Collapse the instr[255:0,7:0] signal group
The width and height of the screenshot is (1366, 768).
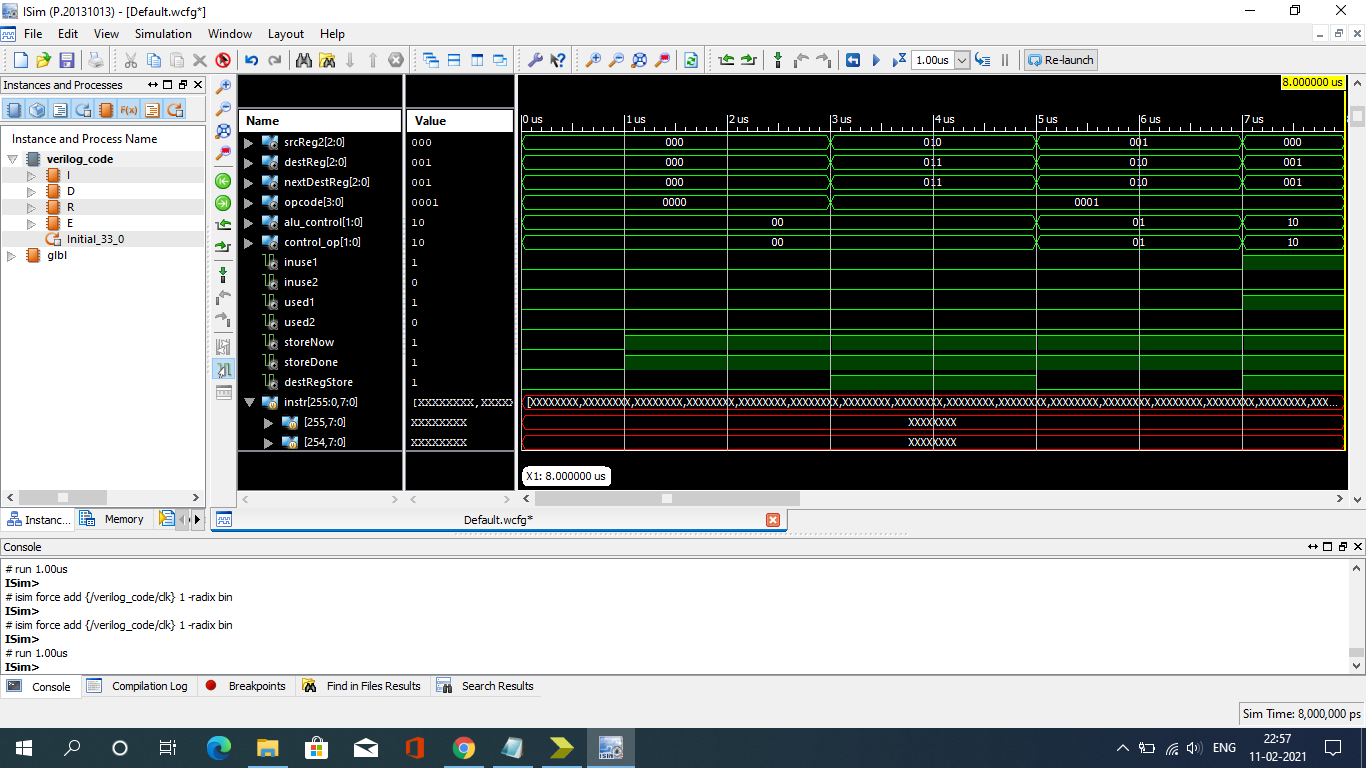click(x=248, y=402)
